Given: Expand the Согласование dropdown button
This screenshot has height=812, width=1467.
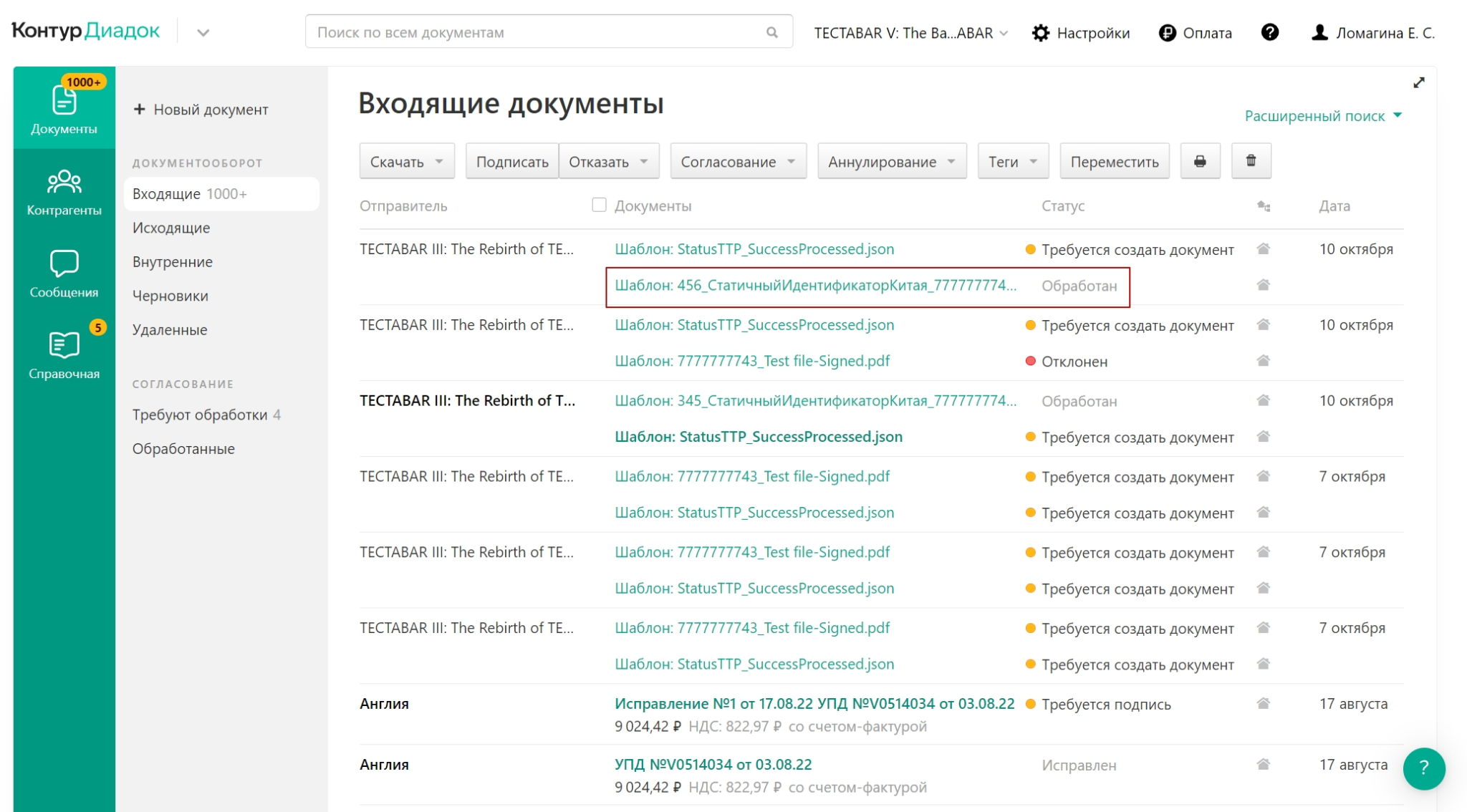Looking at the screenshot, I should (738, 162).
